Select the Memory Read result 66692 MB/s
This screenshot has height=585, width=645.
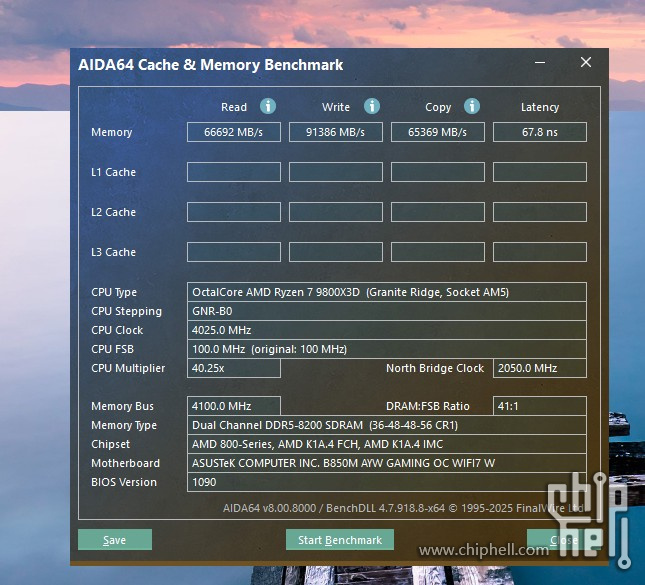coord(234,132)
